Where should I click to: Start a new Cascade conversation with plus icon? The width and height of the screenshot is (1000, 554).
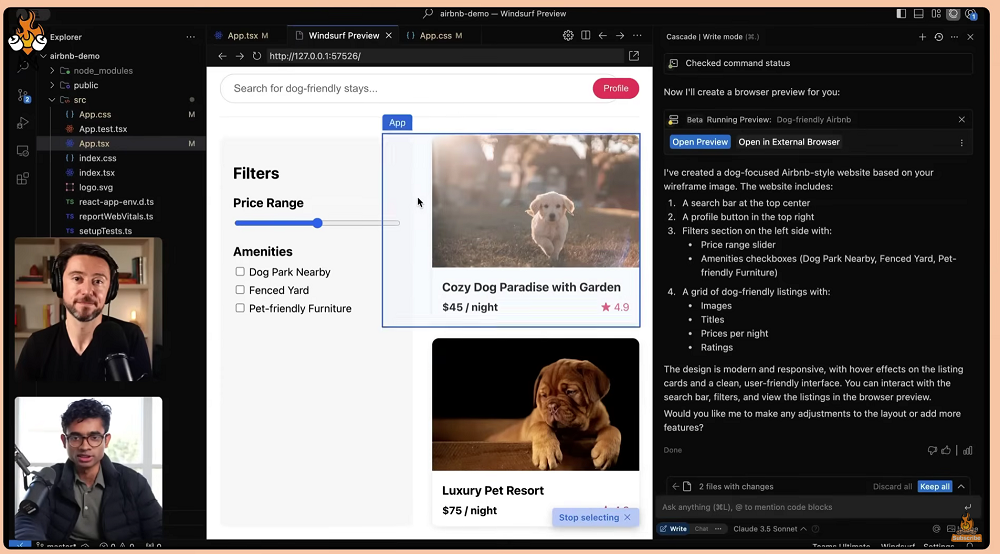click(922, 37)
